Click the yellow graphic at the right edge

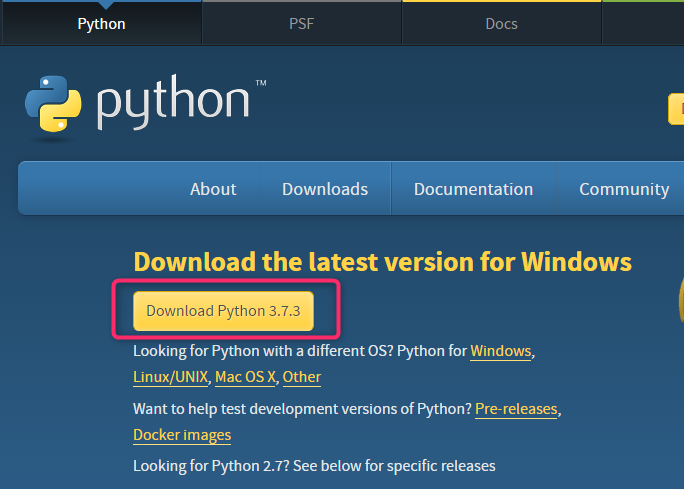coord(679,303)
